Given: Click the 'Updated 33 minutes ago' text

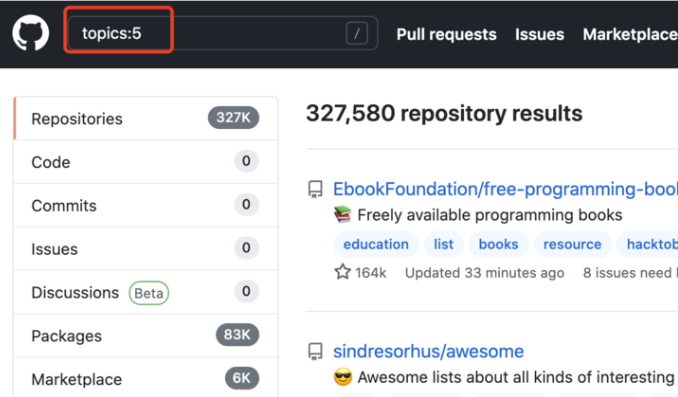Looking at the screenshot, I should 484,273.
